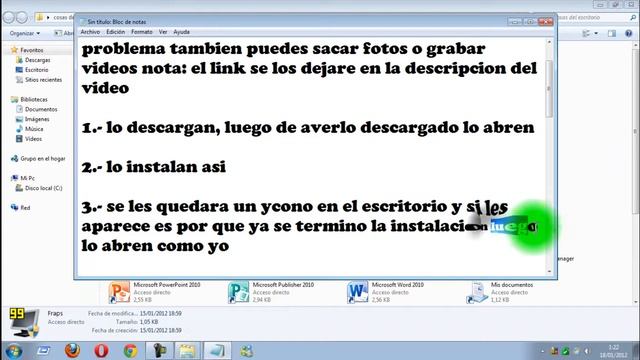Click the Windows Start button
The height and width of the screenshot is (360, 640).
(13, 351)
